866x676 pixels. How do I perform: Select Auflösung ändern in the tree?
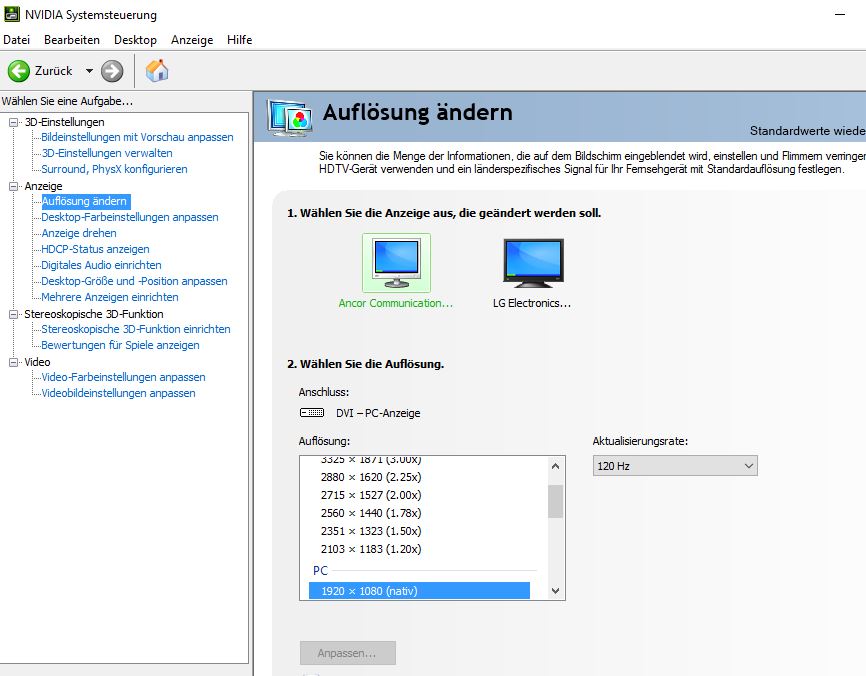coord(86,201)
